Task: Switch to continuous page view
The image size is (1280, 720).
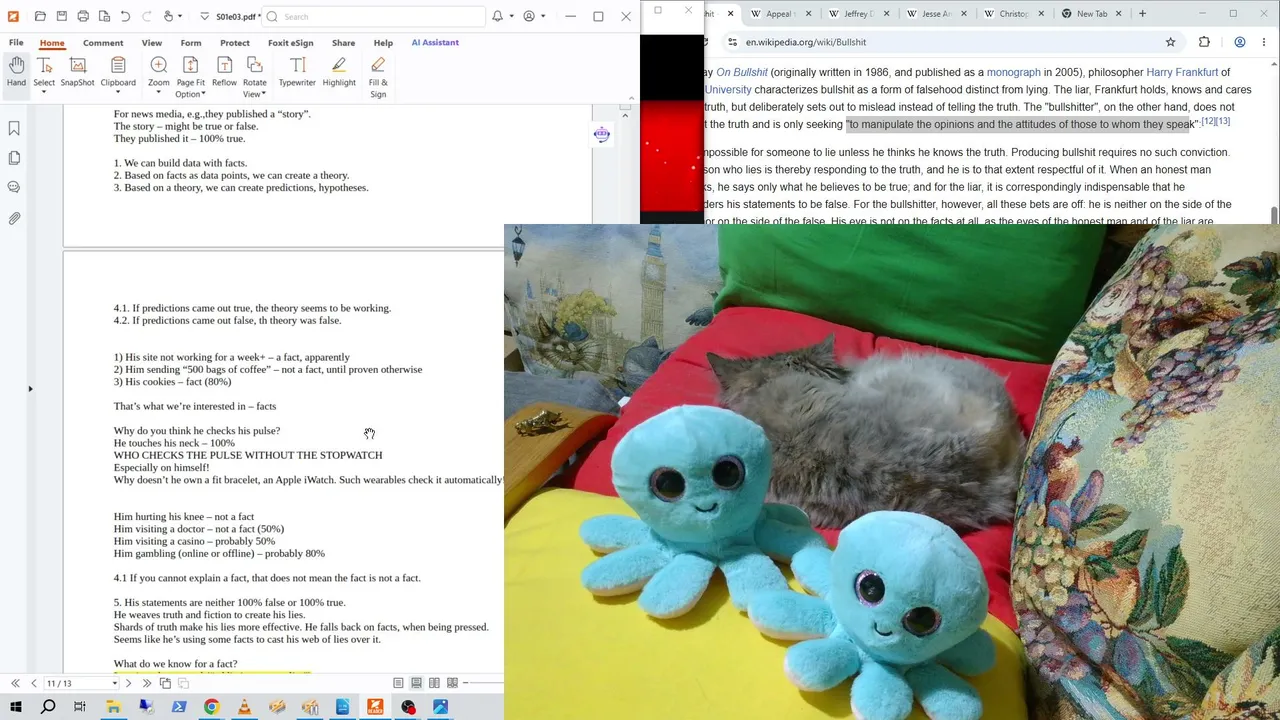Action: tap(417, 683)
